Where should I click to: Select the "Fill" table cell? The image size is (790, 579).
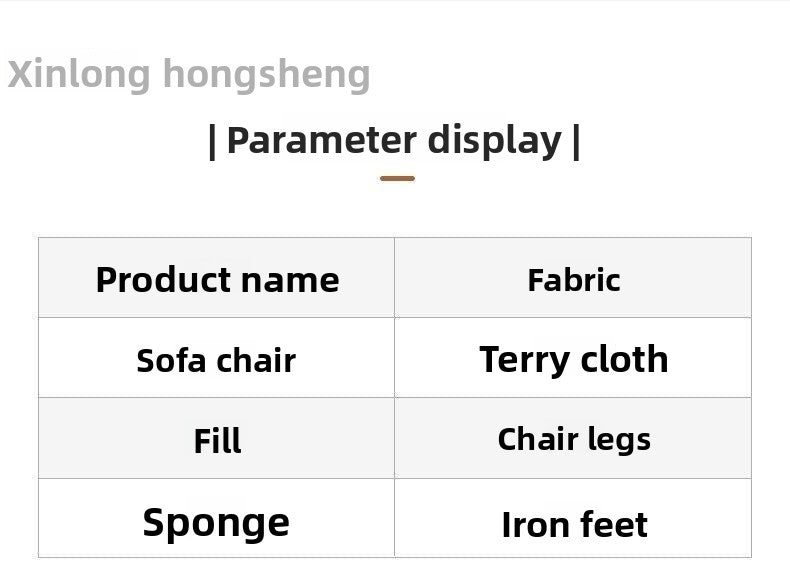click(x=217, y=440)
